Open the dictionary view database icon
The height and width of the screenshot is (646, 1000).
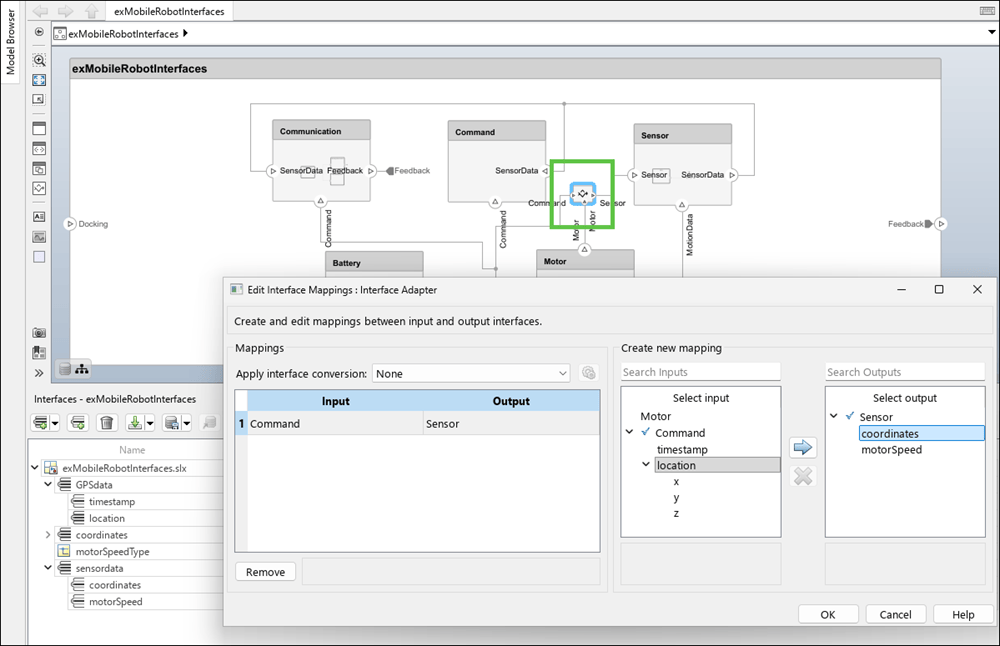(65, 369)
